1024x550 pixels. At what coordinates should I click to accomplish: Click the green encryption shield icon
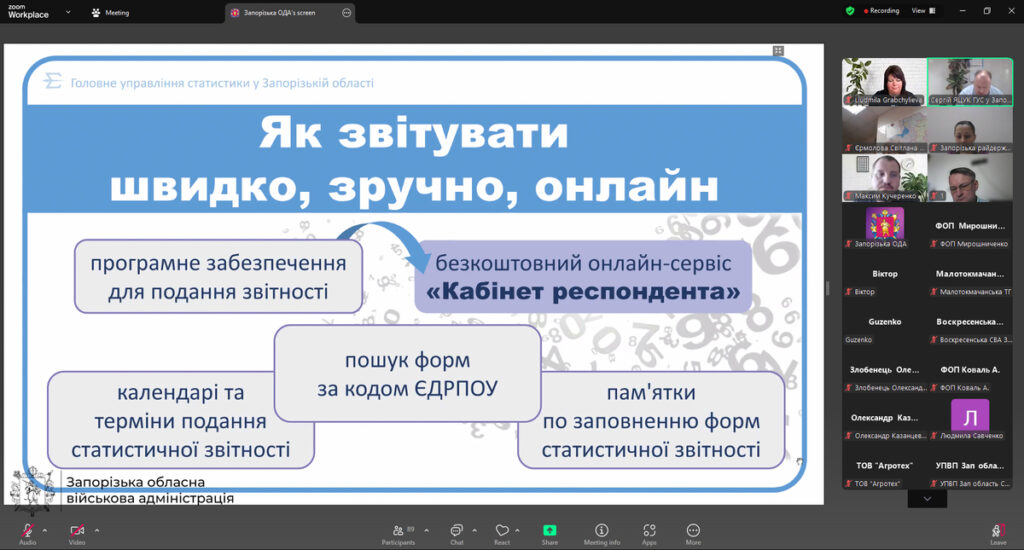pyautogui.click(x=850, y=11)
